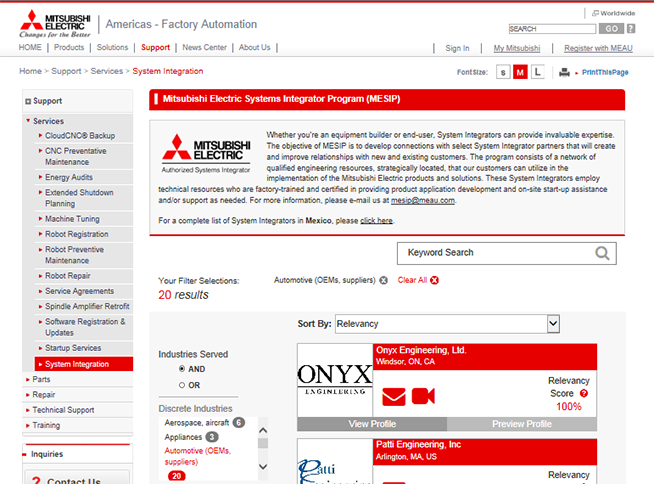
Task: Remove the Automotive filter with its X icon
Action: pyautogui.click(x=384, y=281)
